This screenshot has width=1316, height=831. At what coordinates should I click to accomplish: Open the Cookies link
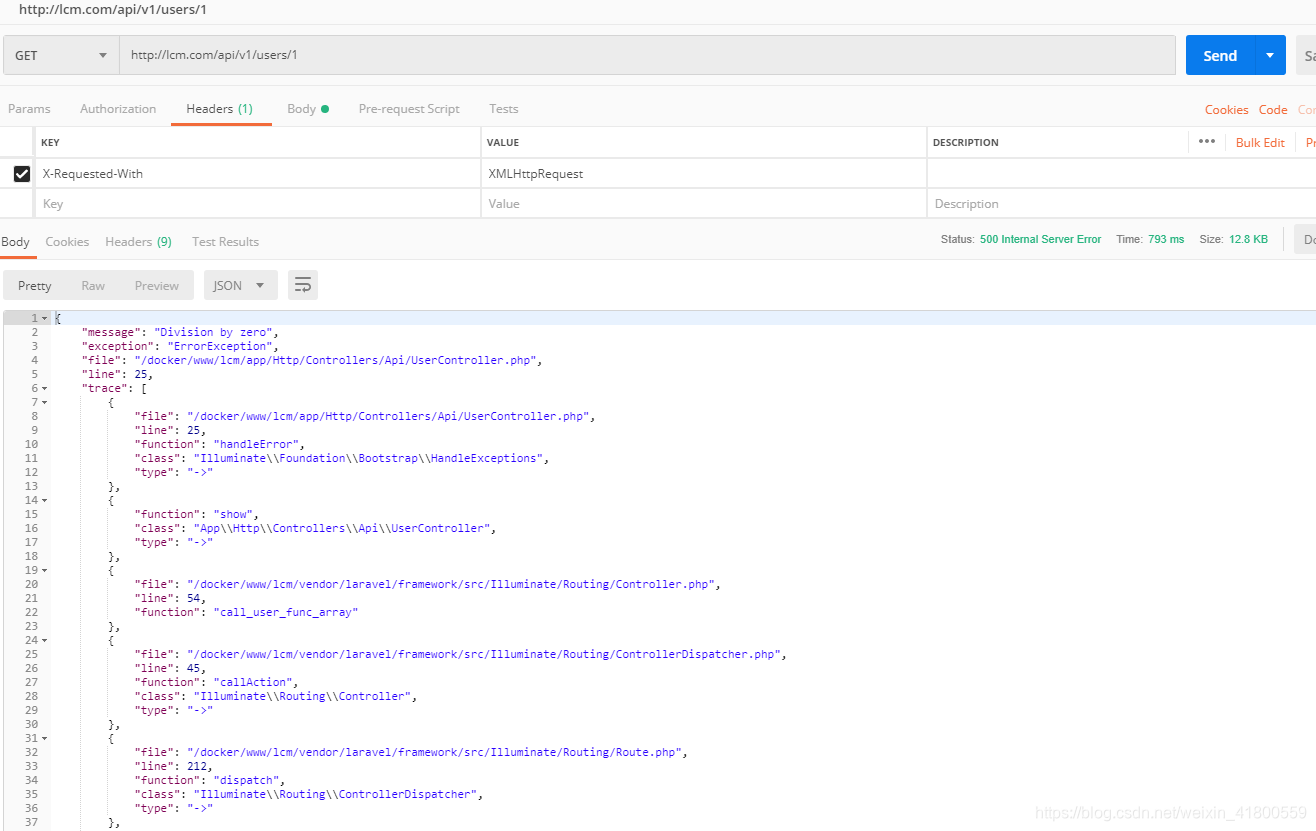click(x=1226, y=110)
